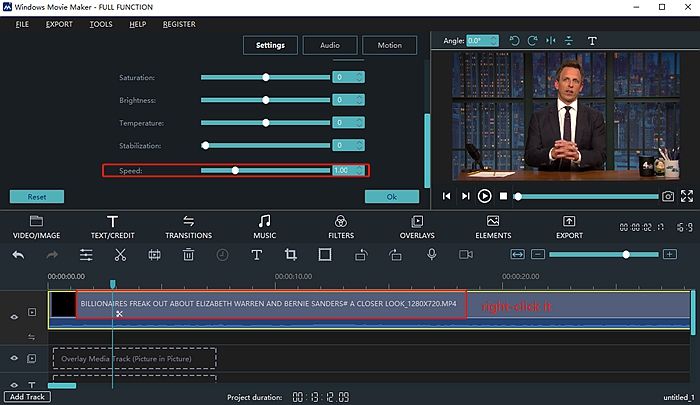Click the Brightness slider handle
The width and height of the screenshot is (700, 405).
266,100
